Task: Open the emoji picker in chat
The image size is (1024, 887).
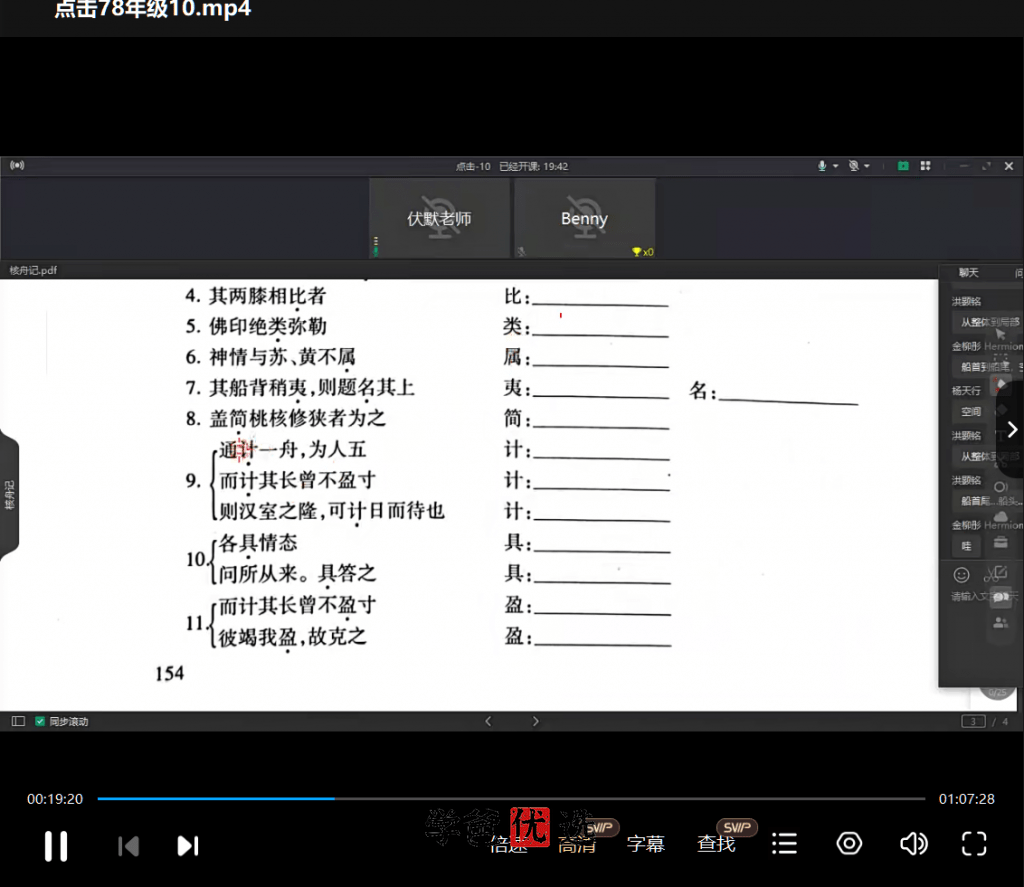Action: click(x=961, y=575)
